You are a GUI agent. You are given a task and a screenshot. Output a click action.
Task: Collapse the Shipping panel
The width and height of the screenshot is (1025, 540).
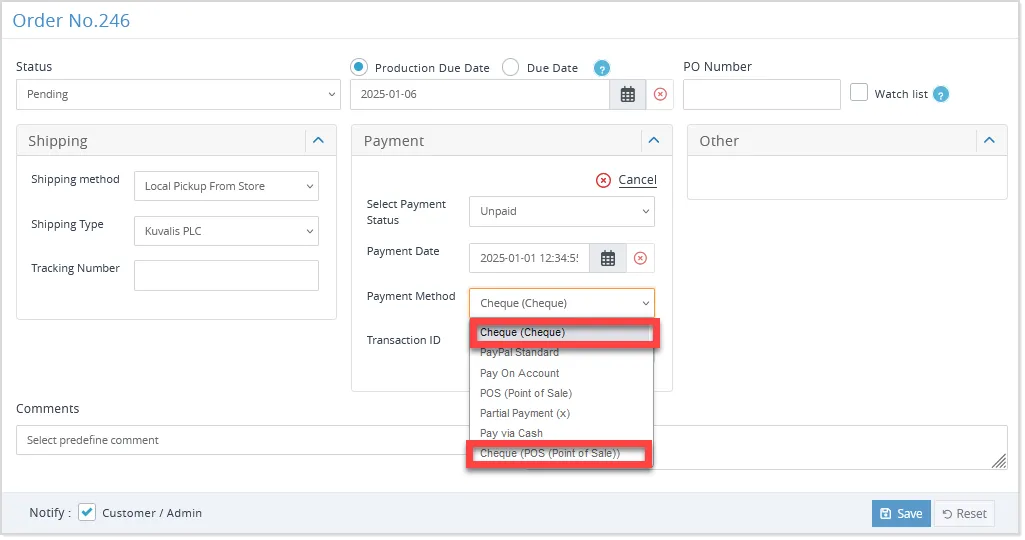tap(318, 141)
